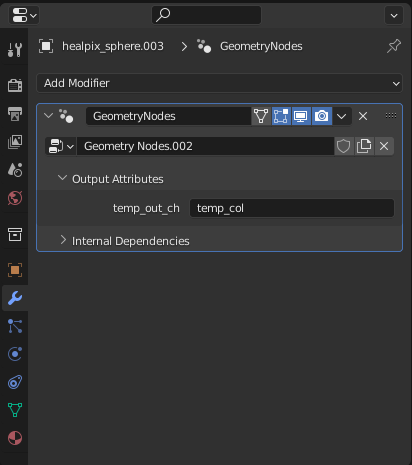Open the Render properties tab
Viewport: 412px width, 465px height.
(15, 85)
